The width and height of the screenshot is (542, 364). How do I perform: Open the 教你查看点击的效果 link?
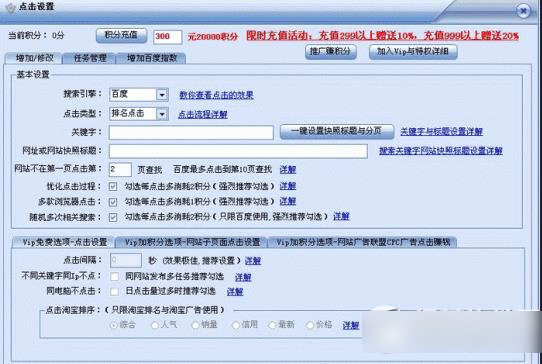tap(216, 95)
